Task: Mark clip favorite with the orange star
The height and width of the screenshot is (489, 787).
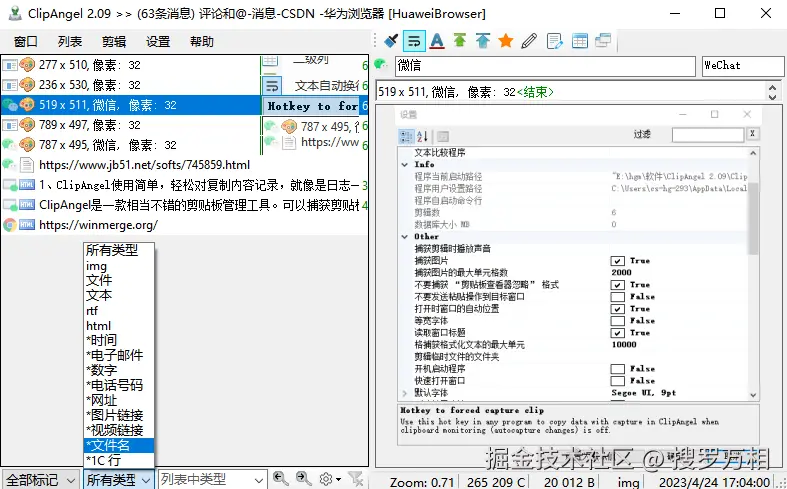Action: [506, 41]
